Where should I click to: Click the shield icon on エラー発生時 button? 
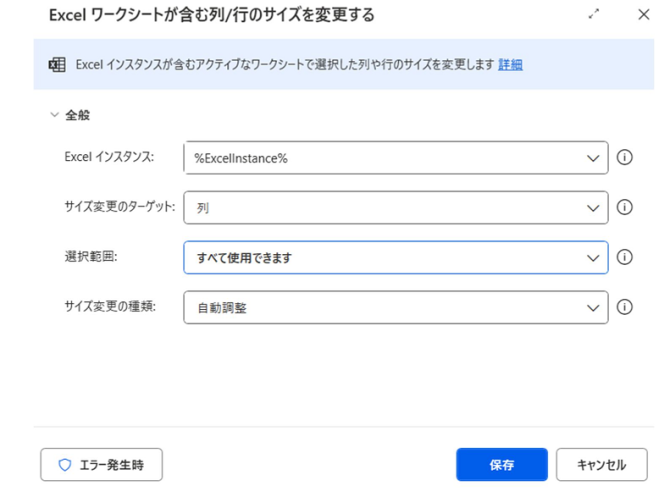[65, 465]
